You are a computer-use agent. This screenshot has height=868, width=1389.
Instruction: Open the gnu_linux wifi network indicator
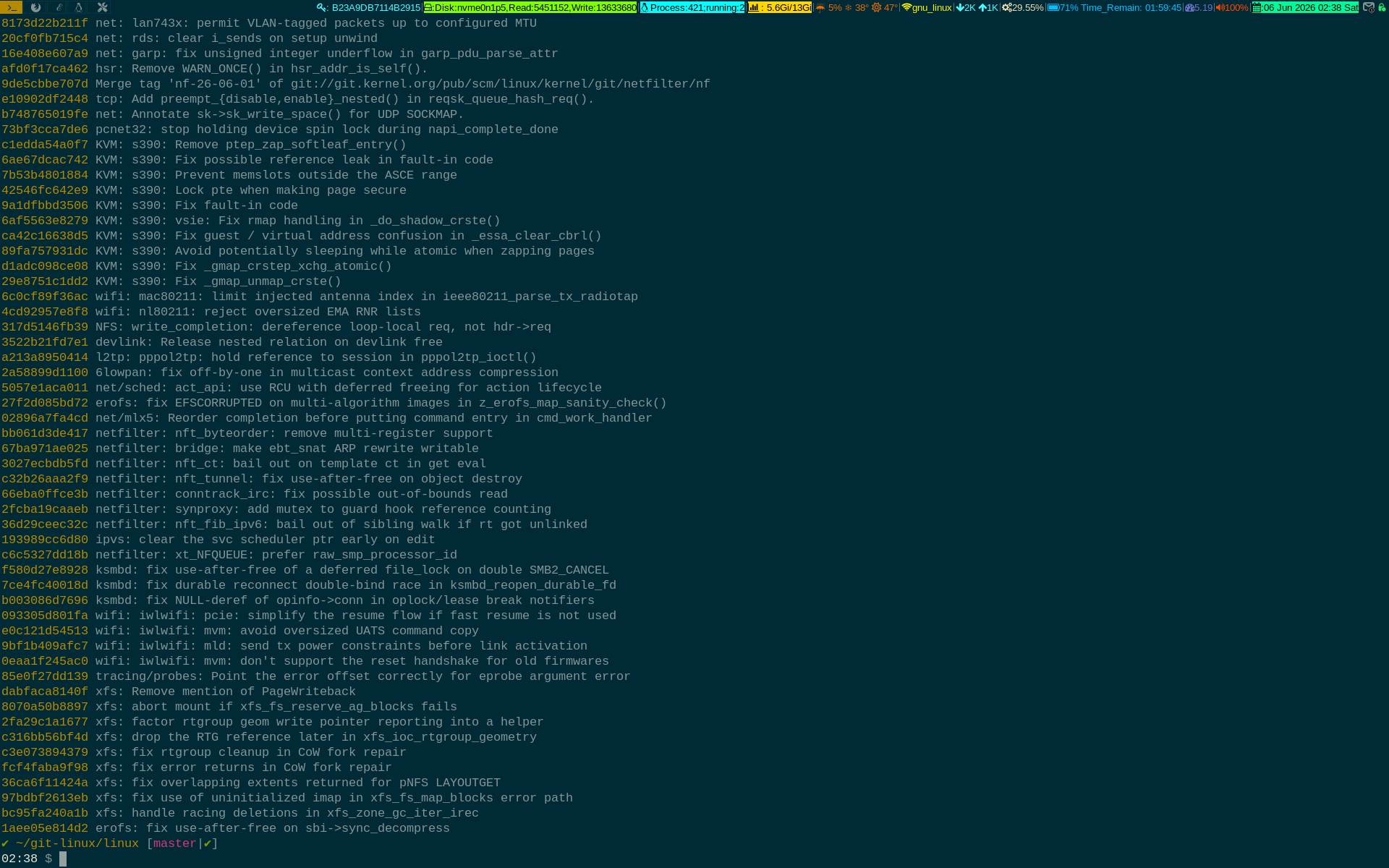click(927, 7)
